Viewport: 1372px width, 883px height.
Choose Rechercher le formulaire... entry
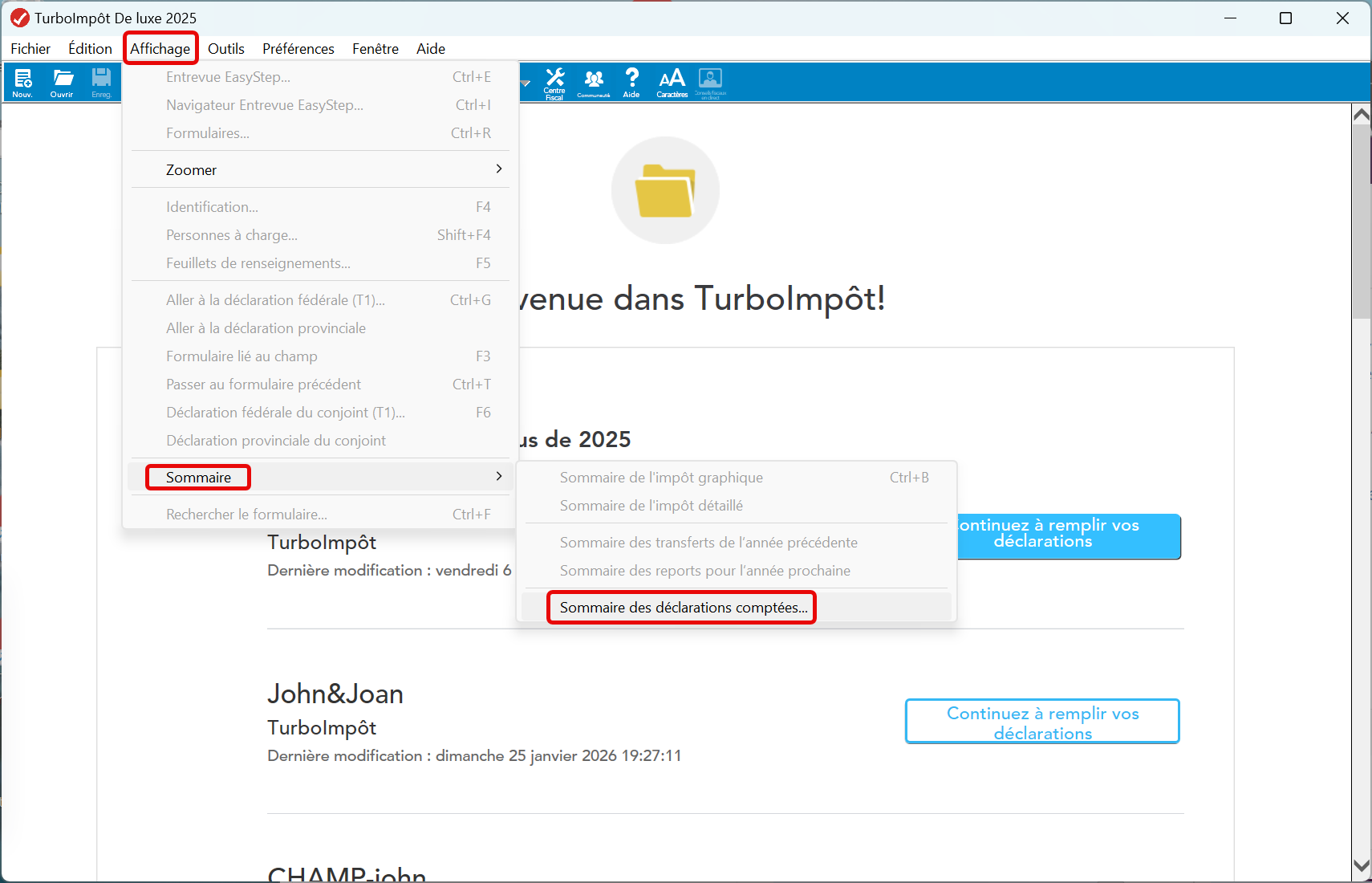320,515
